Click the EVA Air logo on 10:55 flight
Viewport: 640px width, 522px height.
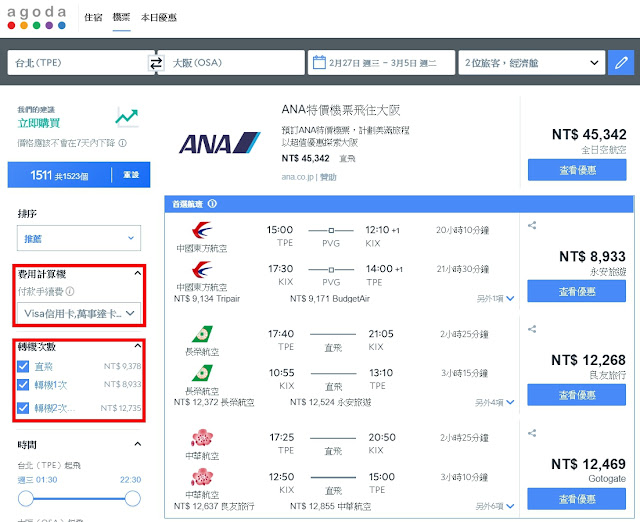pos(202,373)
